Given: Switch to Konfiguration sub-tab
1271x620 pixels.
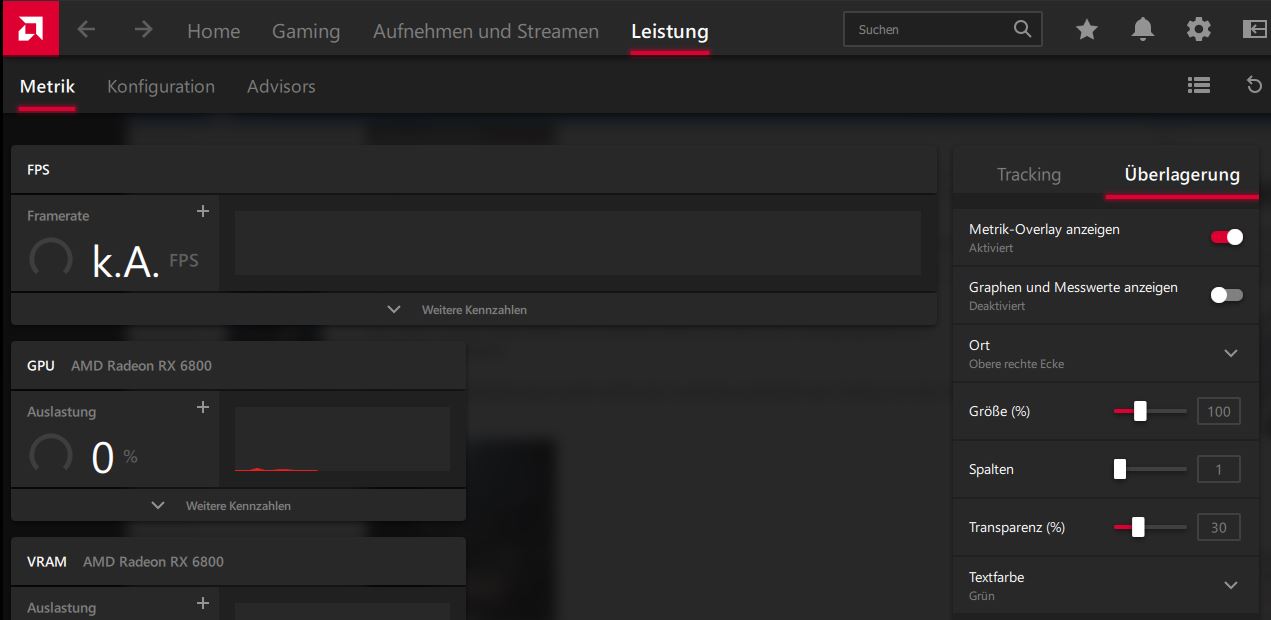Looking at the screenshot, I should tap(161, 86).
